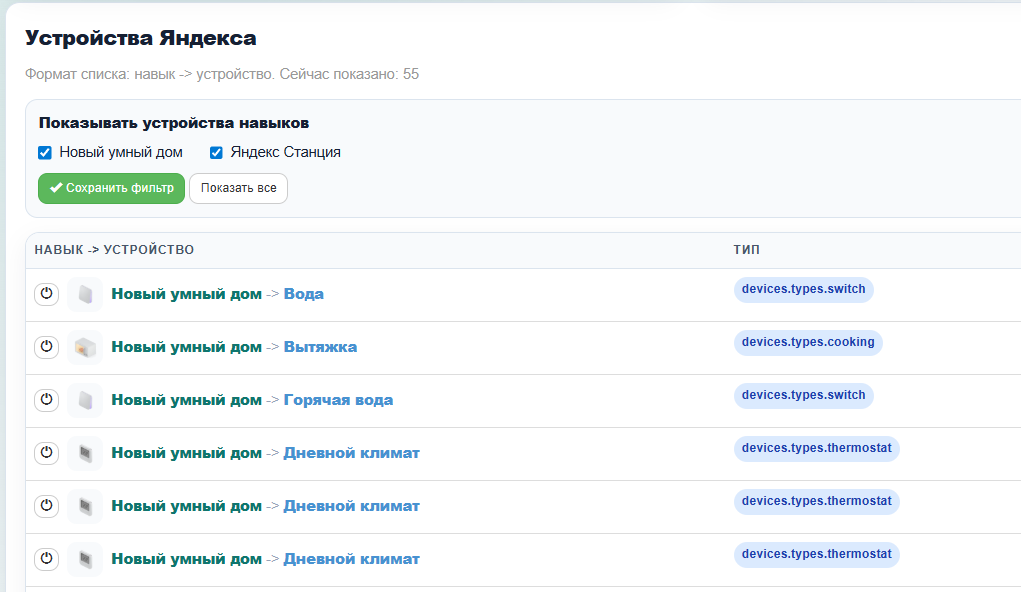Uncheck the Яндекс Станция skill filter
The height and width of the screenshot is (592, 1021).
pyautogui.click(x=216, y=152)
